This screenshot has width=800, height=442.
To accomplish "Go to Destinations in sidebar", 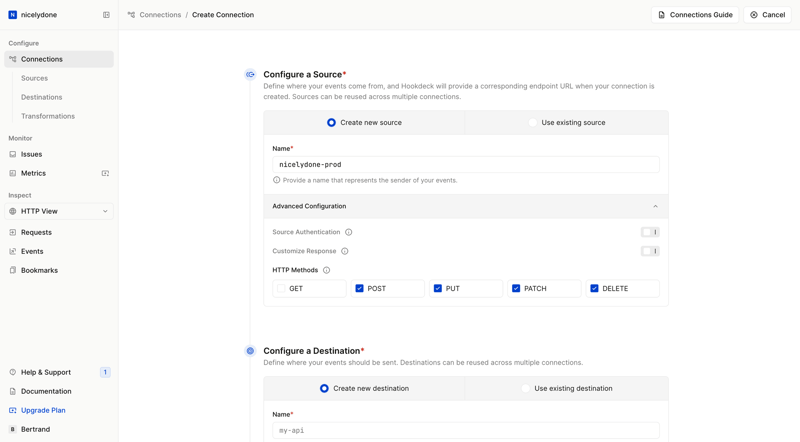I will pos(41,97).
